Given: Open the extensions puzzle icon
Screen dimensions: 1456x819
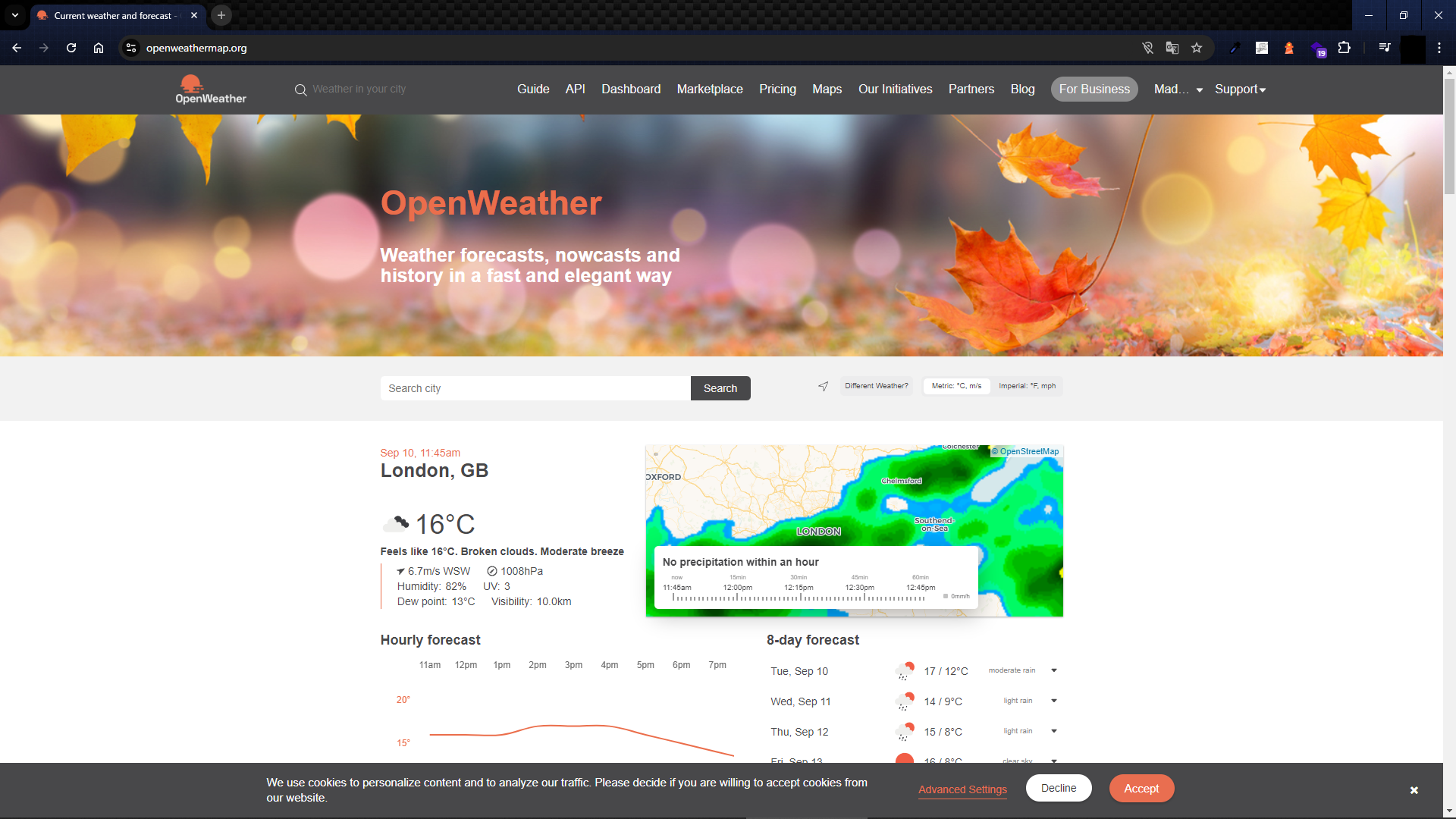Looking at the screenshot, I should coord(1344,48).
